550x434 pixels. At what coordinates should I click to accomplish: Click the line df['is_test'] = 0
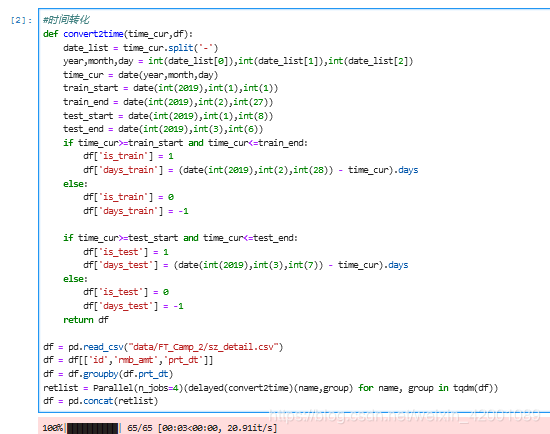[126, 292]
